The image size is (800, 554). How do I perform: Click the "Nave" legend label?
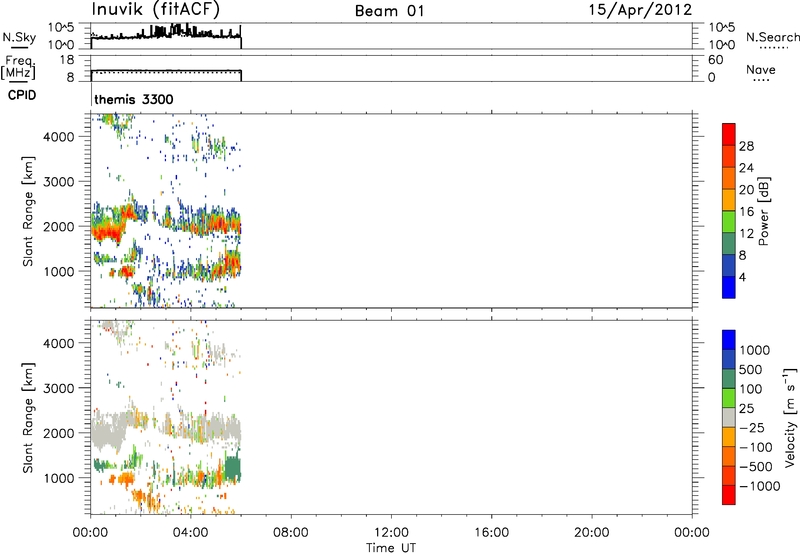click(761, 70)
